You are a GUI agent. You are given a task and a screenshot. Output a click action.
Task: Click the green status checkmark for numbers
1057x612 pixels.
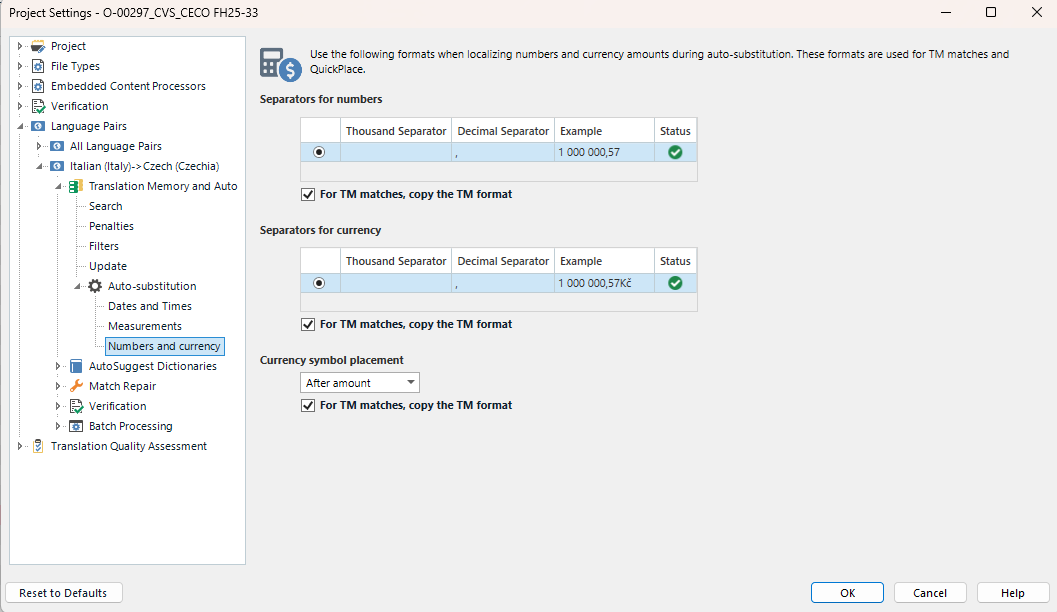675,152
